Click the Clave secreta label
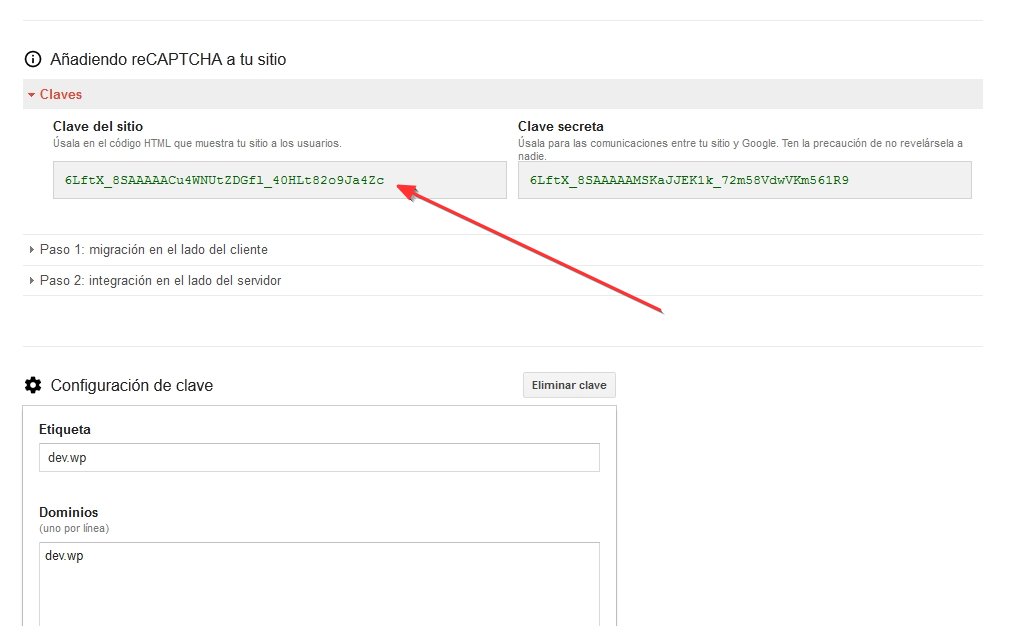 tap(561, 126)
